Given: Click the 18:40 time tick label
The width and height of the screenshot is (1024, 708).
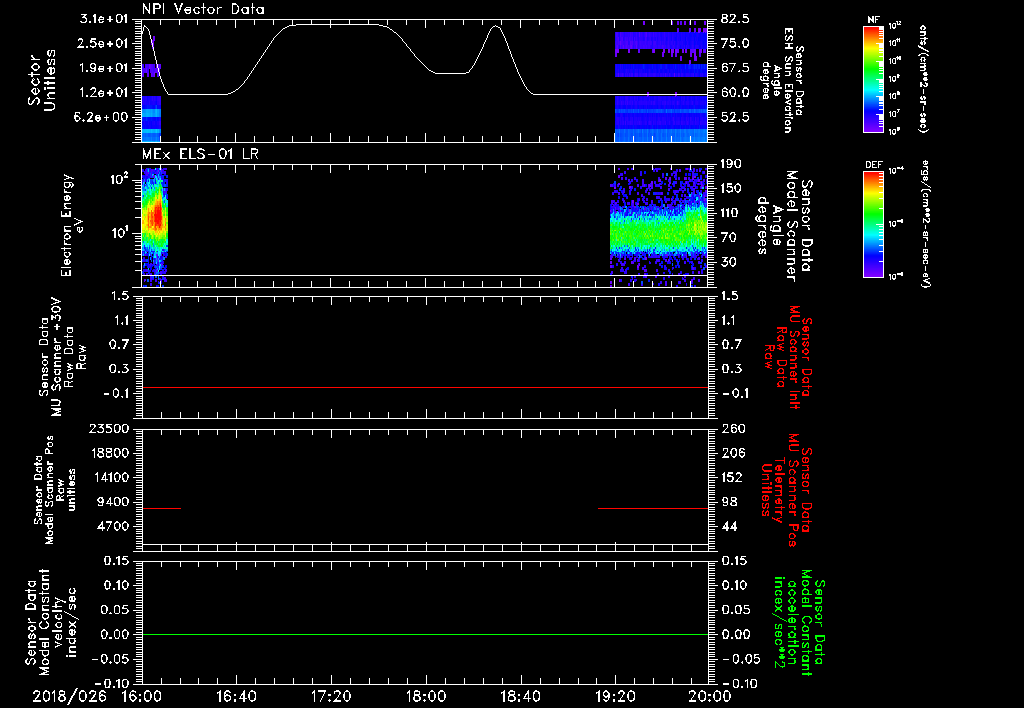Looking at the screenshot, I should pos(520,696).
